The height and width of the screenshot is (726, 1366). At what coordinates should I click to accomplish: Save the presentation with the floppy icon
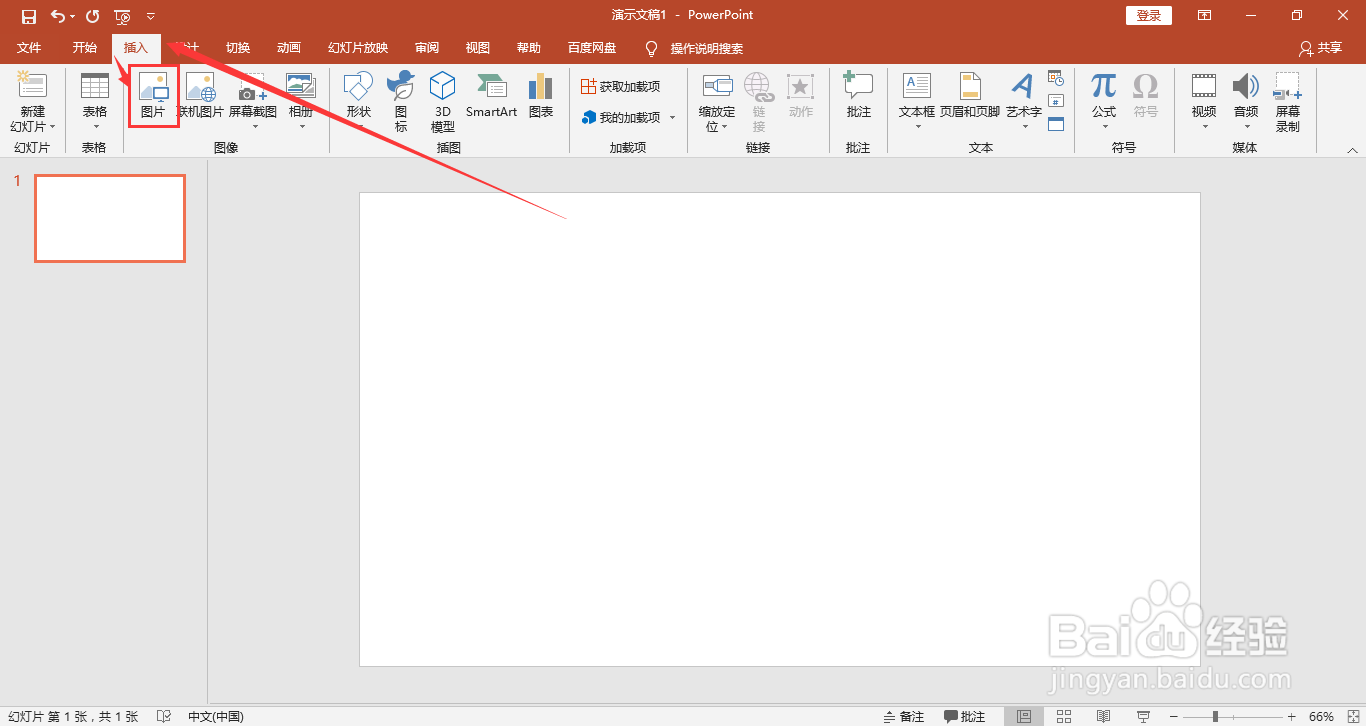29,16
